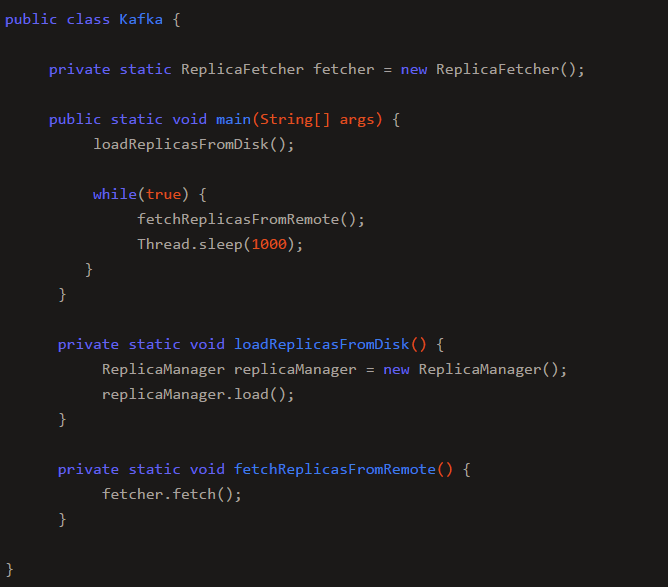Click the fetcher field variable name
Image resolution: width=668 pixels, height=587 pixels.
tap(344, 69)
